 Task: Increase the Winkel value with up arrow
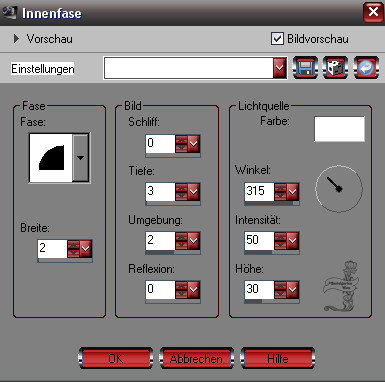tap(280, 187)
